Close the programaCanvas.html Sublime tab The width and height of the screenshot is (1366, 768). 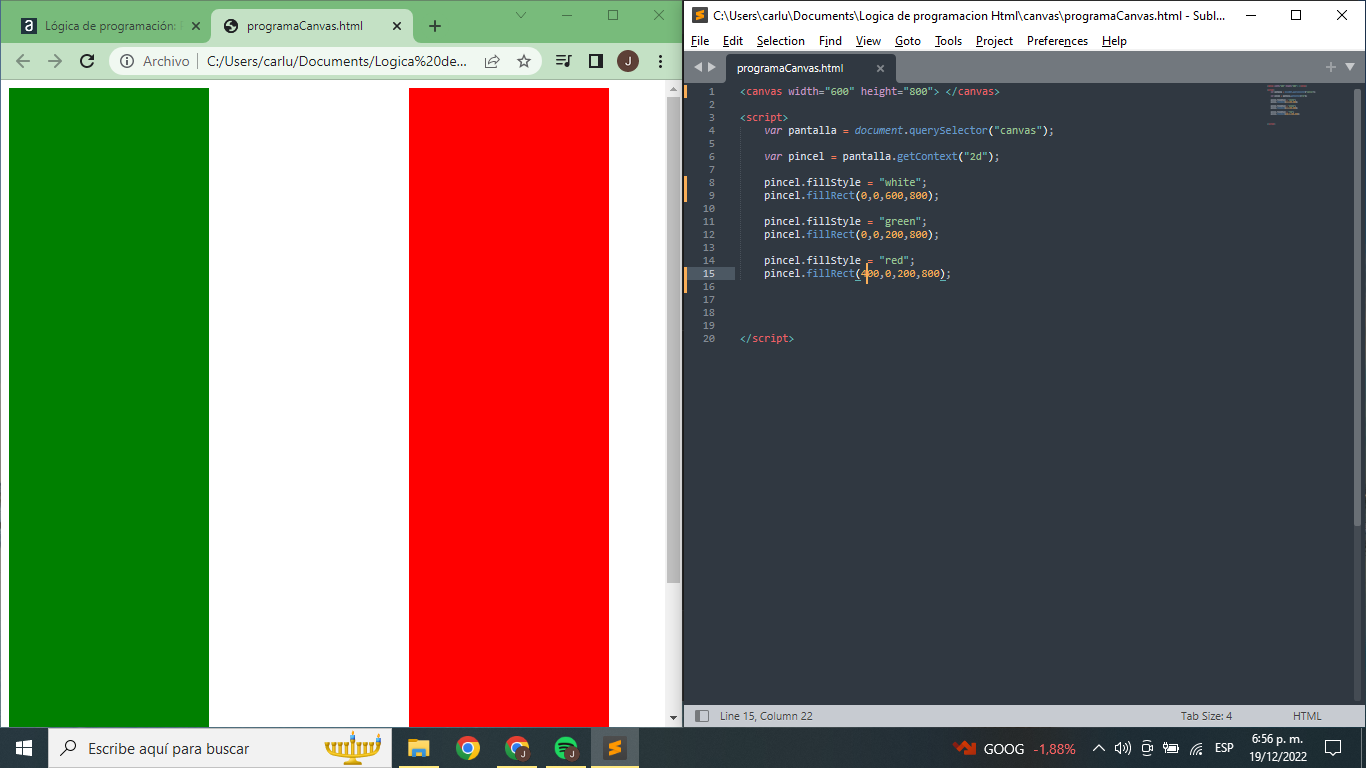880,68
